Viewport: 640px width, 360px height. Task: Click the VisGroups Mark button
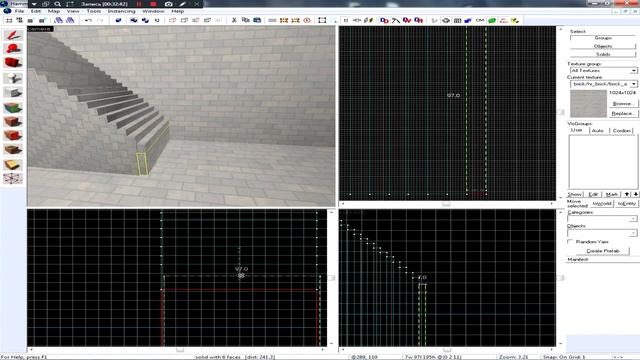coord(611,194)
